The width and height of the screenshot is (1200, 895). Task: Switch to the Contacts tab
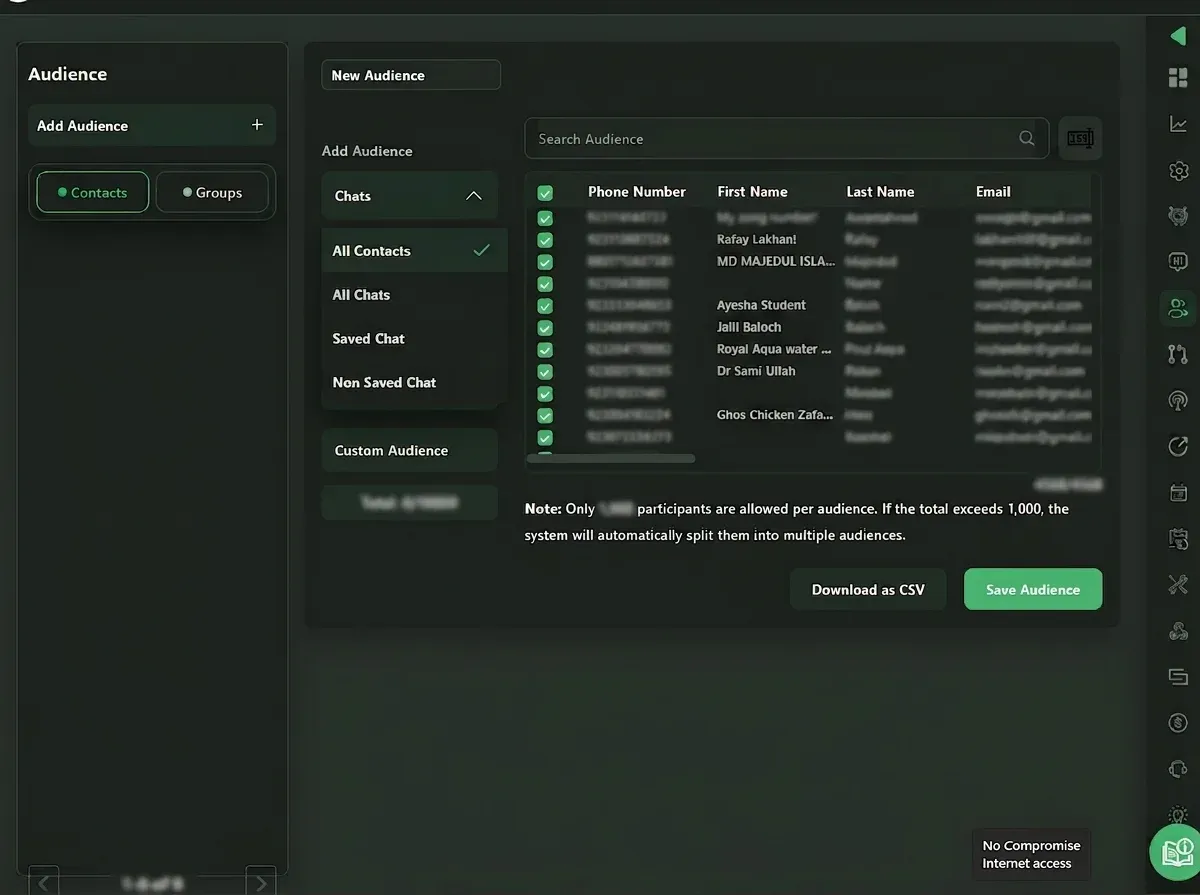93,192
